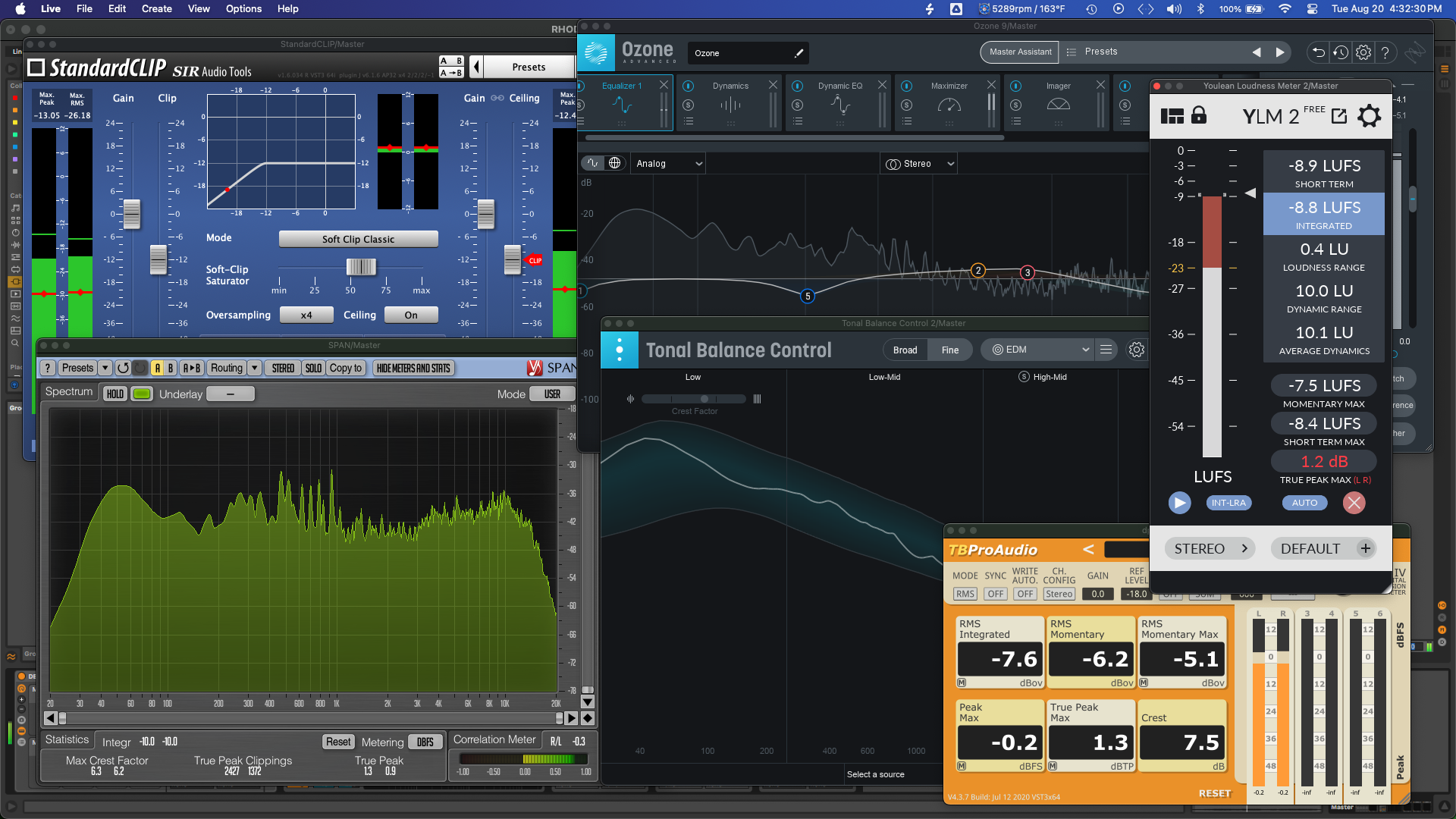Open the Tonal Balance Control settings gear
Screen dimensions: 1456x819
pos(1136,350)
